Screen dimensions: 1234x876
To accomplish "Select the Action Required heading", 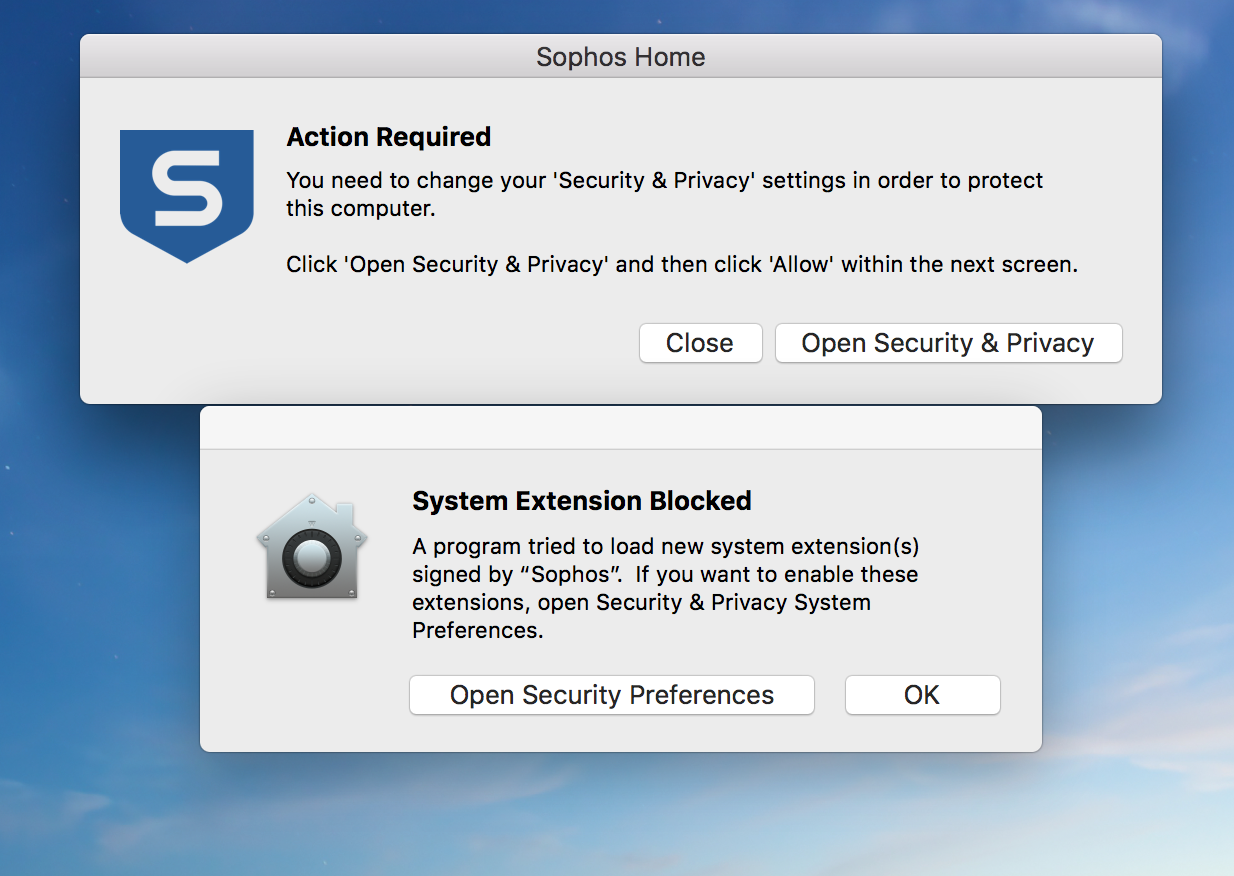I will coord(389,137).
